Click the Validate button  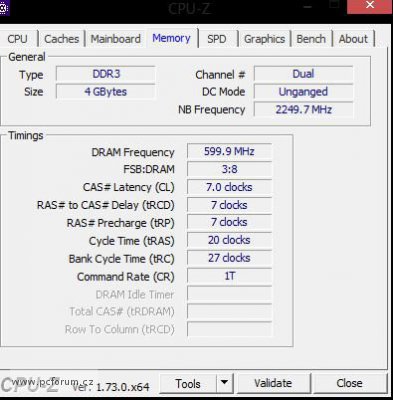tap(273, 383)
